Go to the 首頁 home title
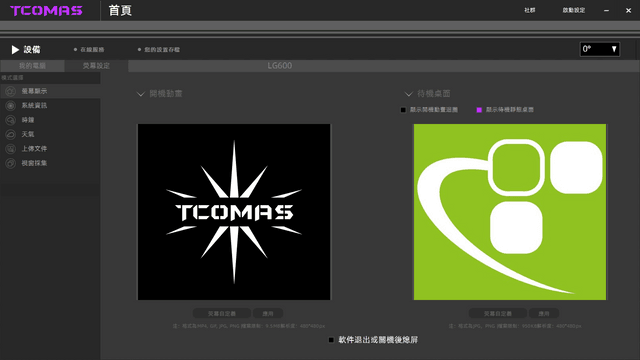This screenshot has height=360, width=640. coord(120,11)
